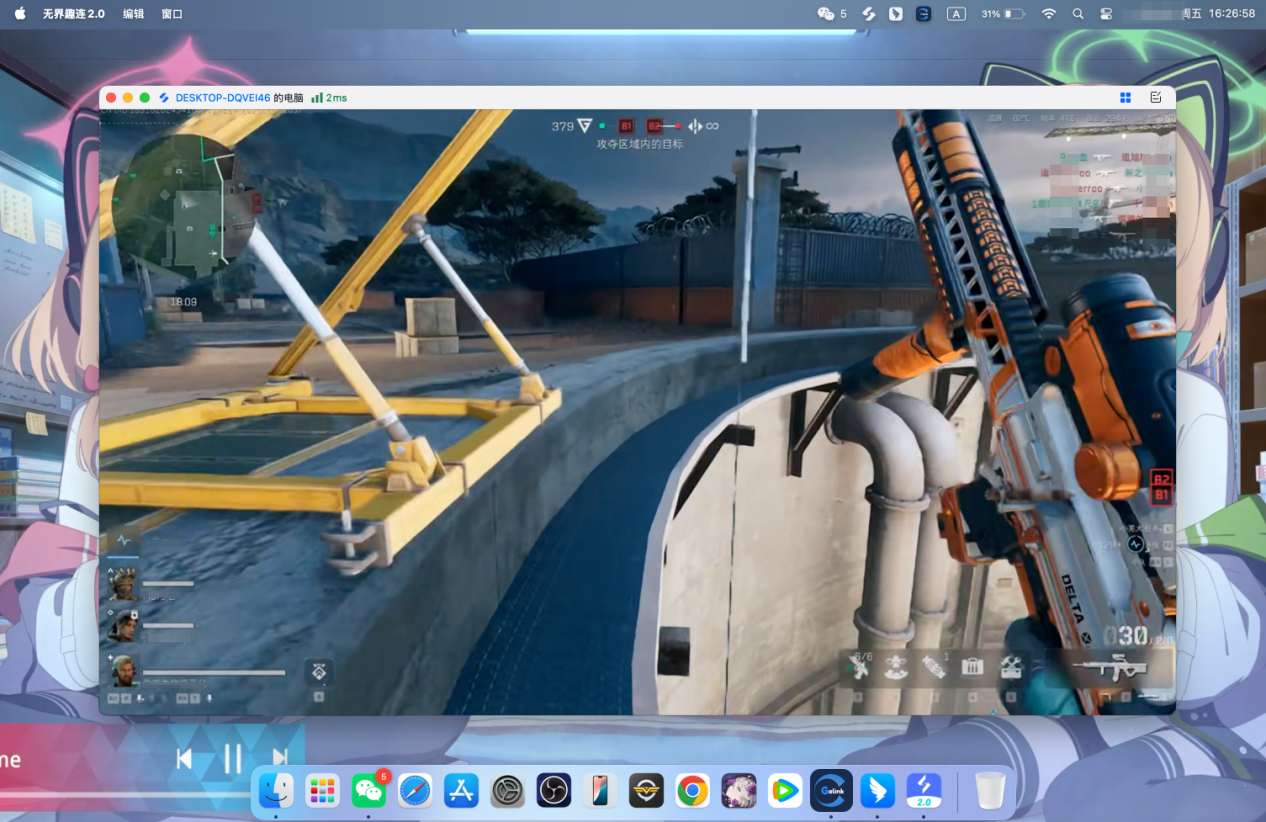Skip to next track in music widget

point(280,759)
